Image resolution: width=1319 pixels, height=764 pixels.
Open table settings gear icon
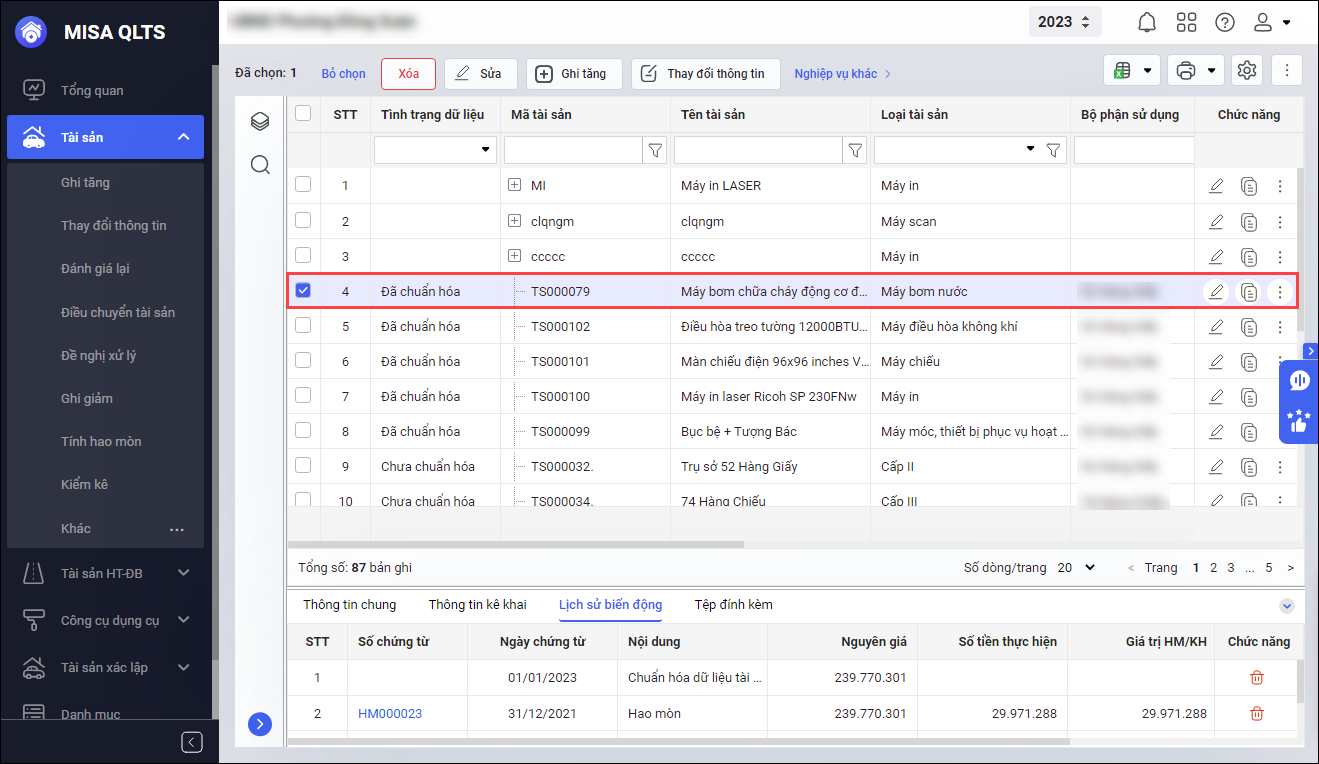(x=1246, y=71)
